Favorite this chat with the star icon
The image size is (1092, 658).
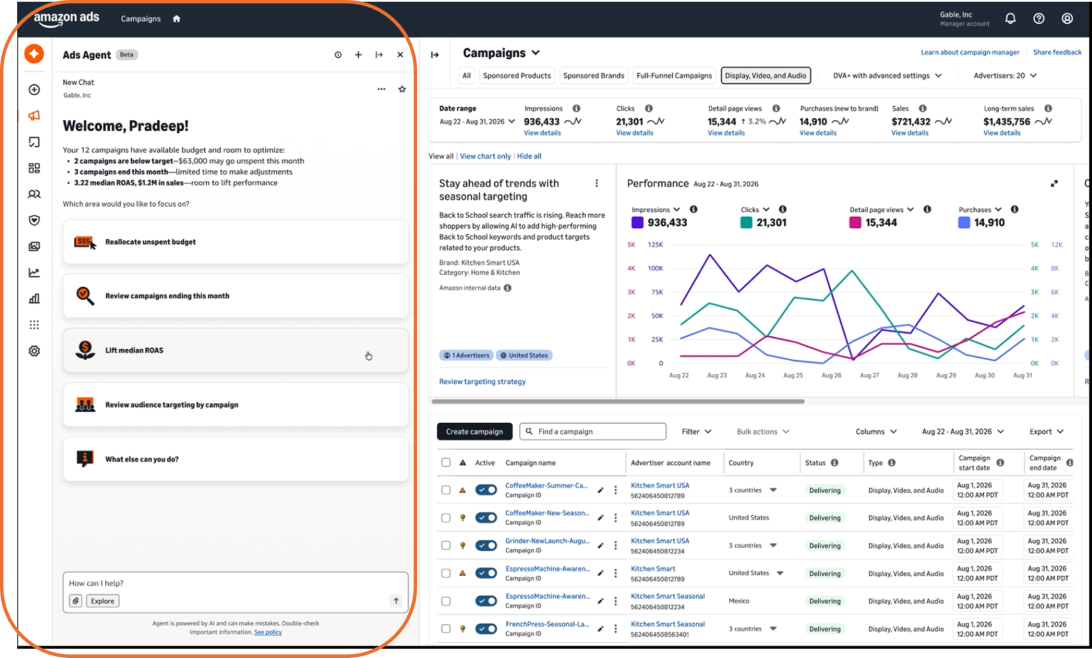(402, 89)
